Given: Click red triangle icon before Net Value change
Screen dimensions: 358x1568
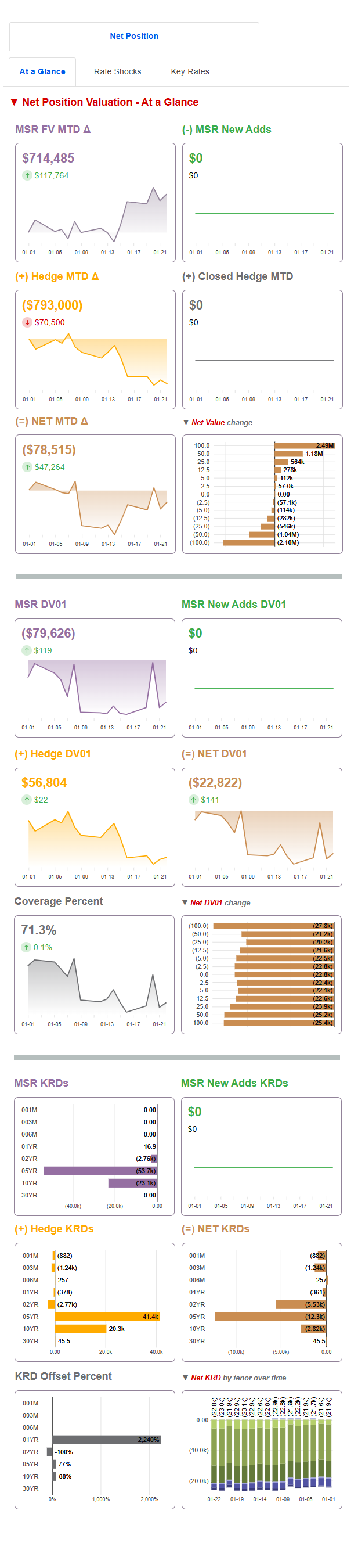Looking at the screenshot, I should (x=187, y=422).
